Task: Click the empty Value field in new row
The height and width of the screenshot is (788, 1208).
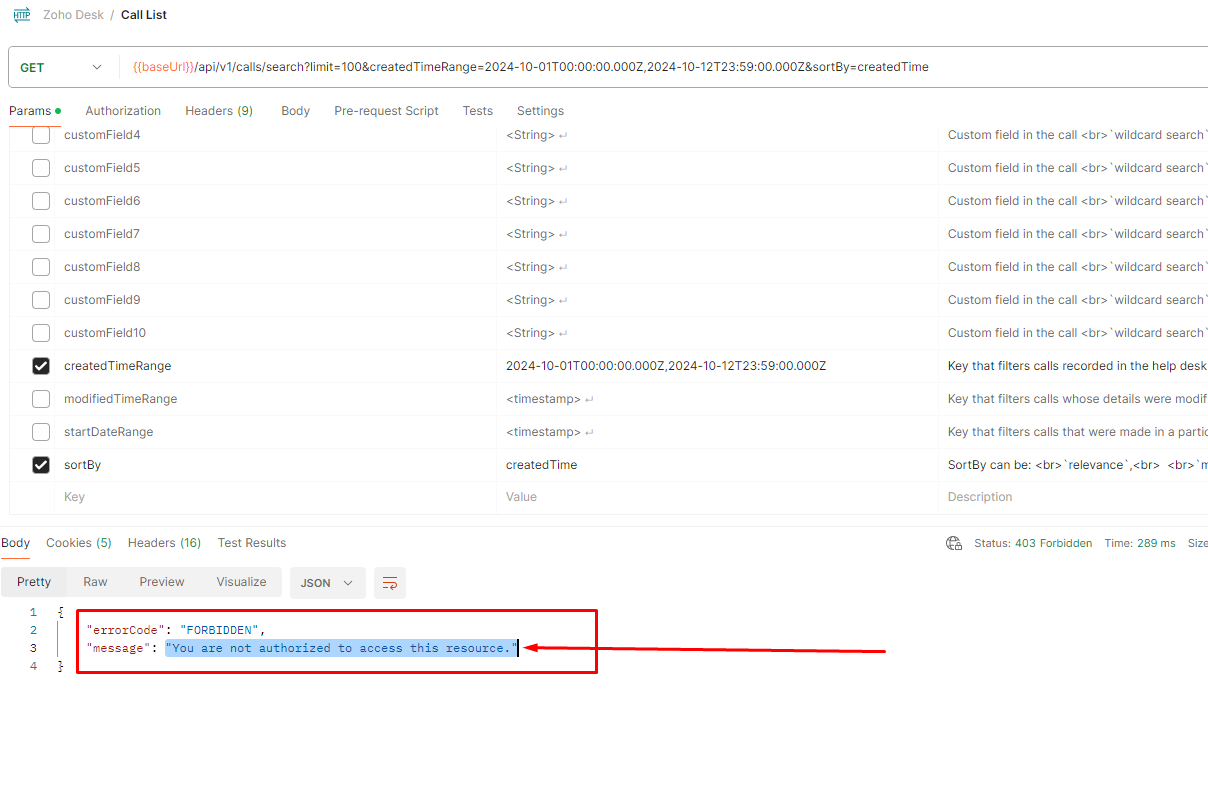Action: (x=717, y=497)
